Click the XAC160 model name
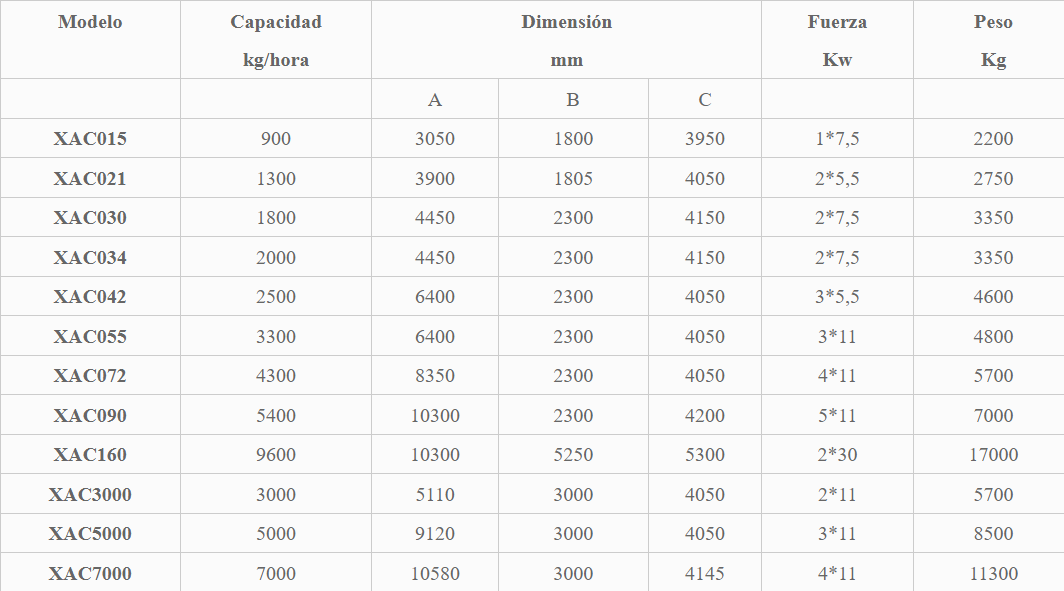 point(90,455)
